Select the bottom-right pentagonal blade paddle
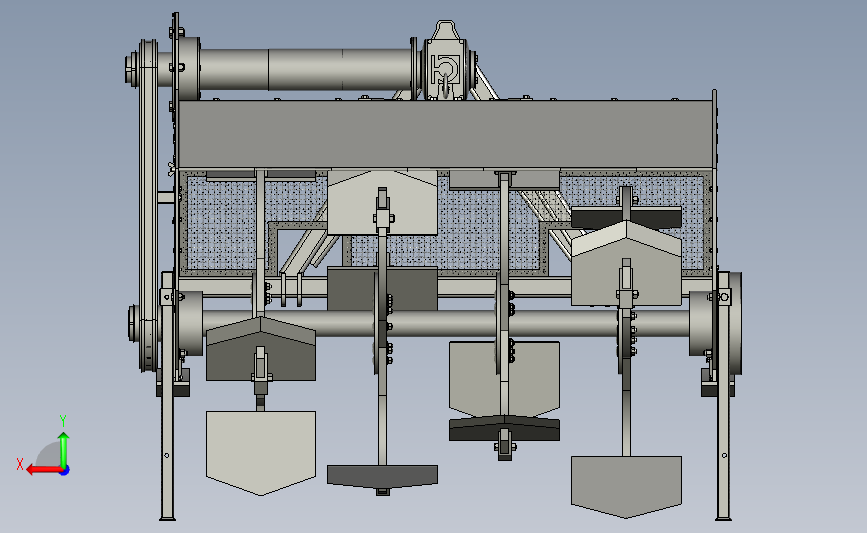 626,486
